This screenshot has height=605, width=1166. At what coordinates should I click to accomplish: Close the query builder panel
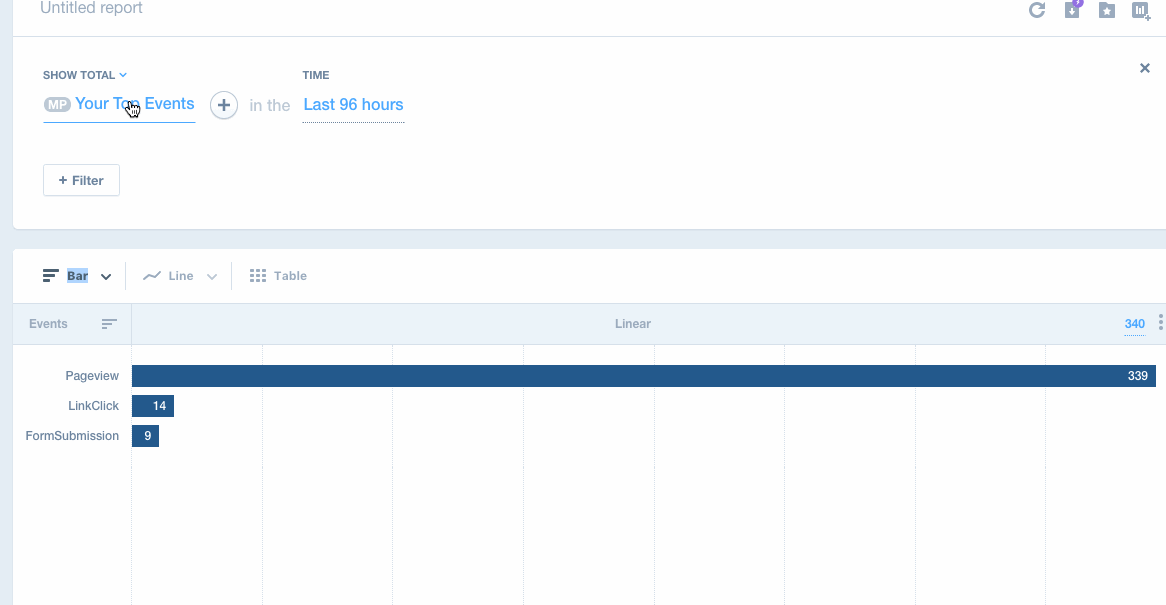tap(1145, 68)
